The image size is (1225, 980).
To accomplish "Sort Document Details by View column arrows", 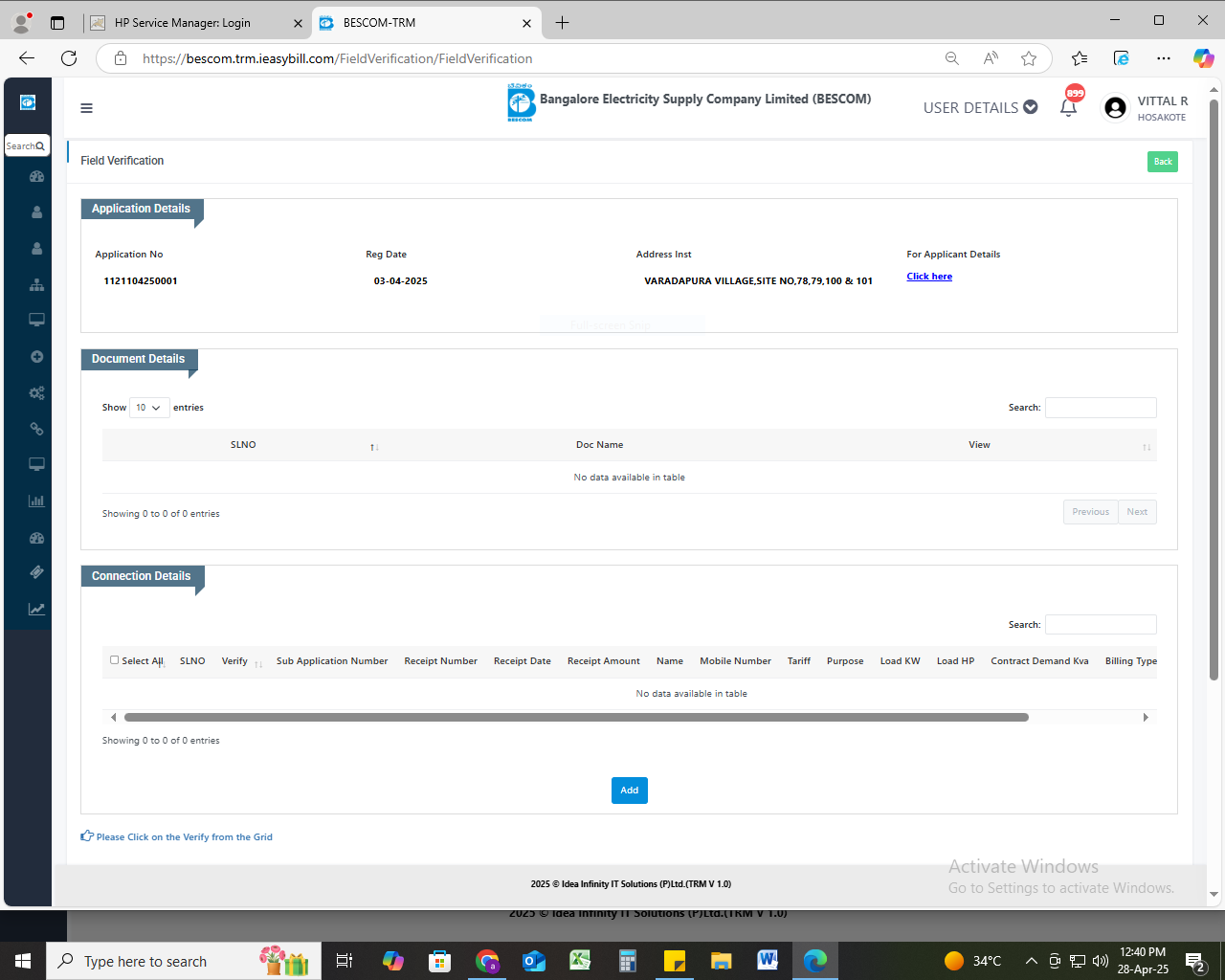I will coord(1147,447).
